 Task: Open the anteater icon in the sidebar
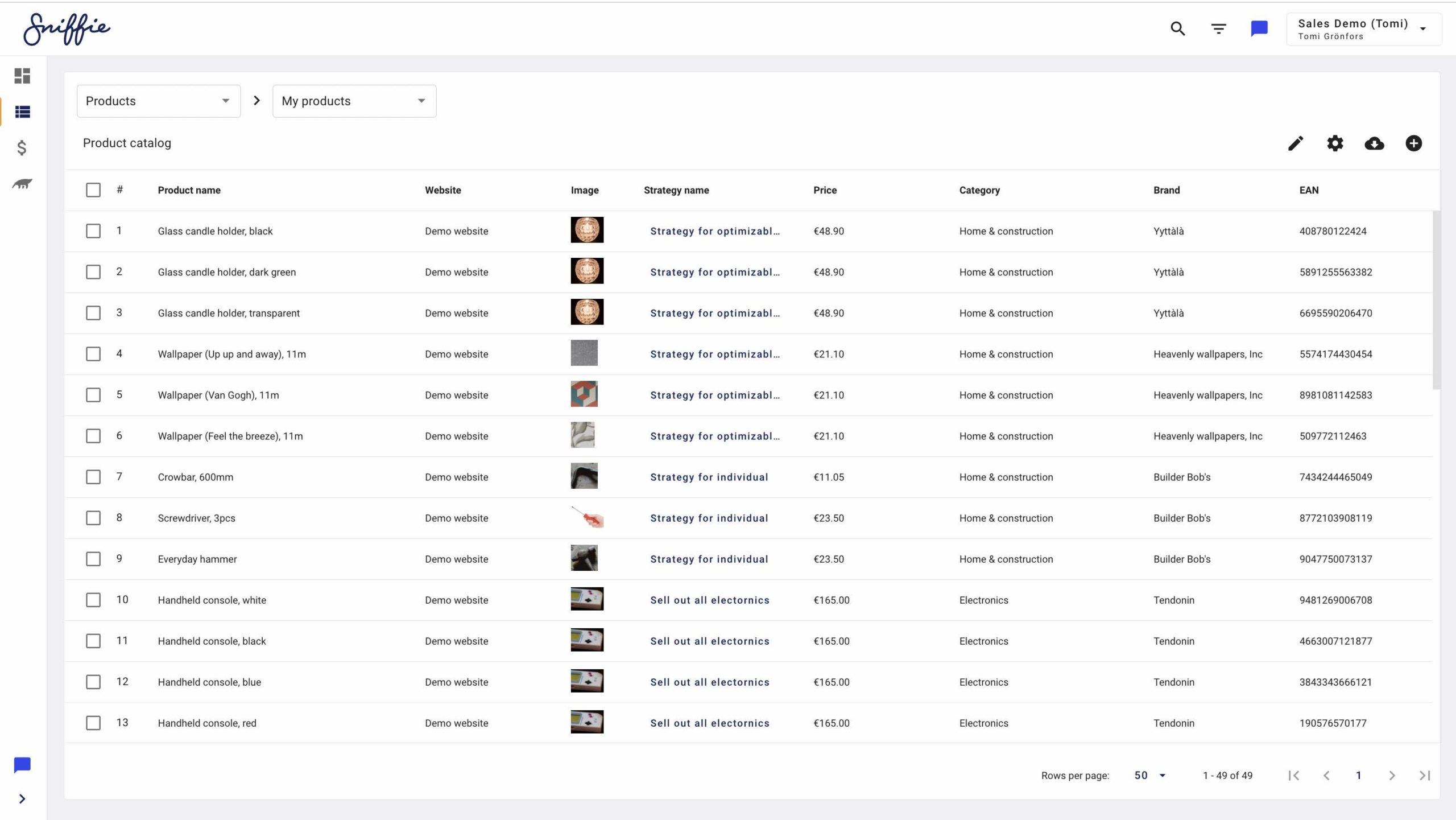[x=22, y=184]
